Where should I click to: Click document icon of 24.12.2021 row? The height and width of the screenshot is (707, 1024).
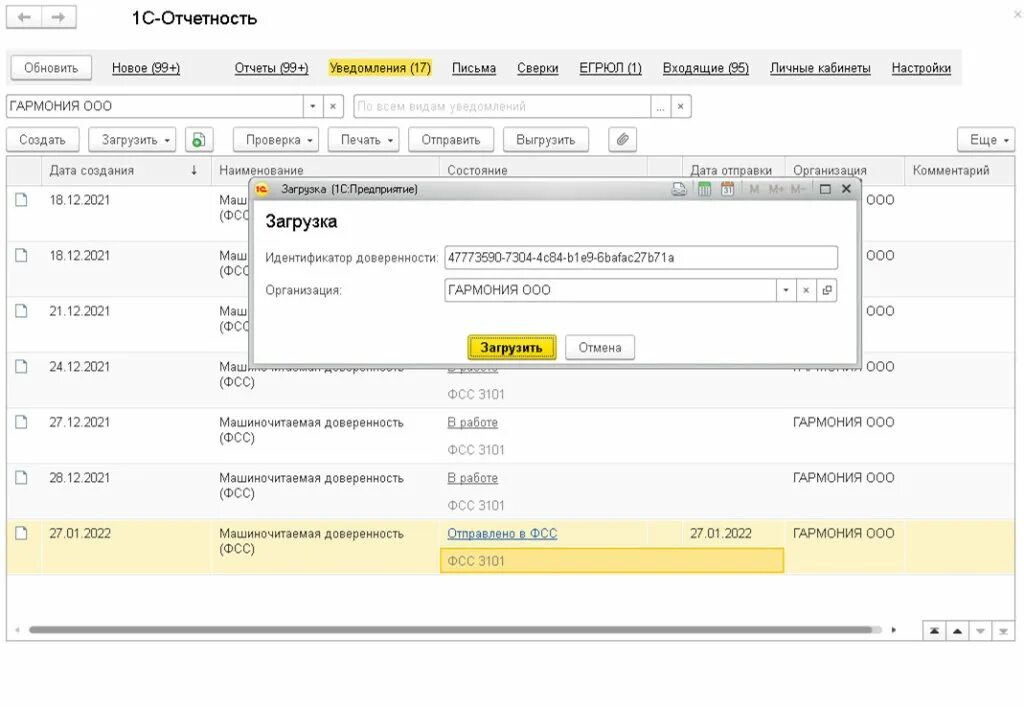(22, 366)
